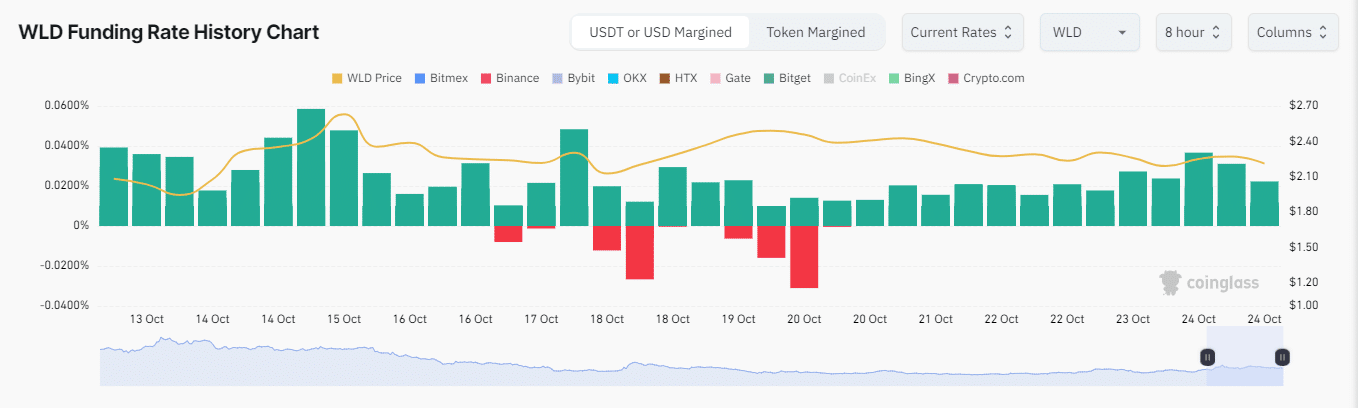Open the Current Rates dropdown
Viewport: 1358px width, 408px height.
(x=961, y=32)
